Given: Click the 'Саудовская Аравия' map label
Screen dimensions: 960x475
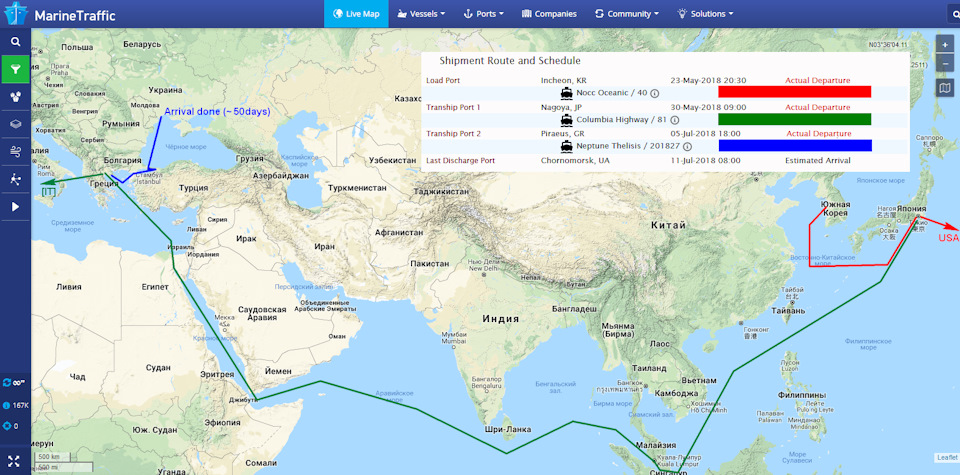Looking at the screenshot, I should [262, 314].
